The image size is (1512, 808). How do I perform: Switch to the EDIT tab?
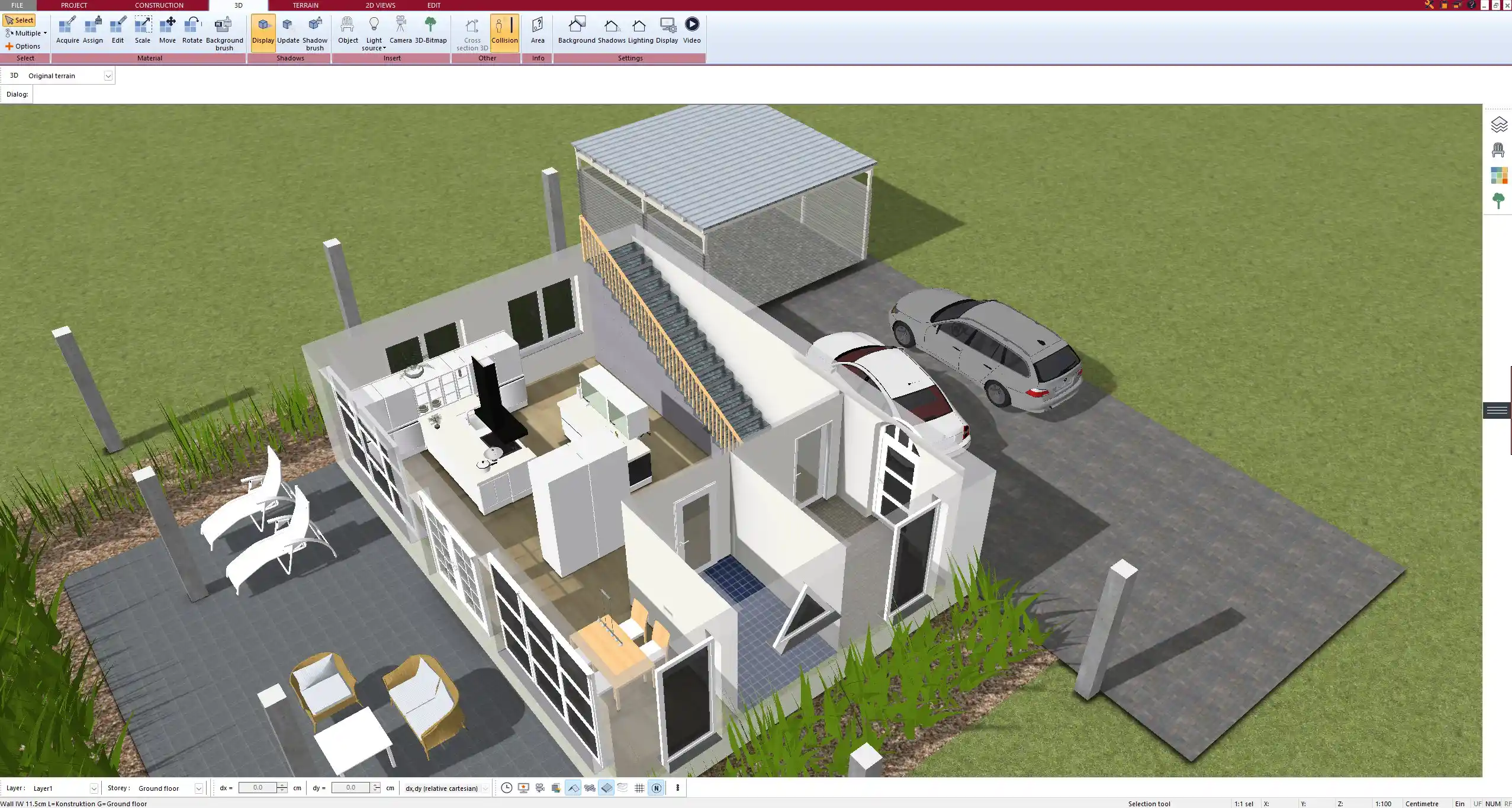pyautogui.click(x=434, y=5)
